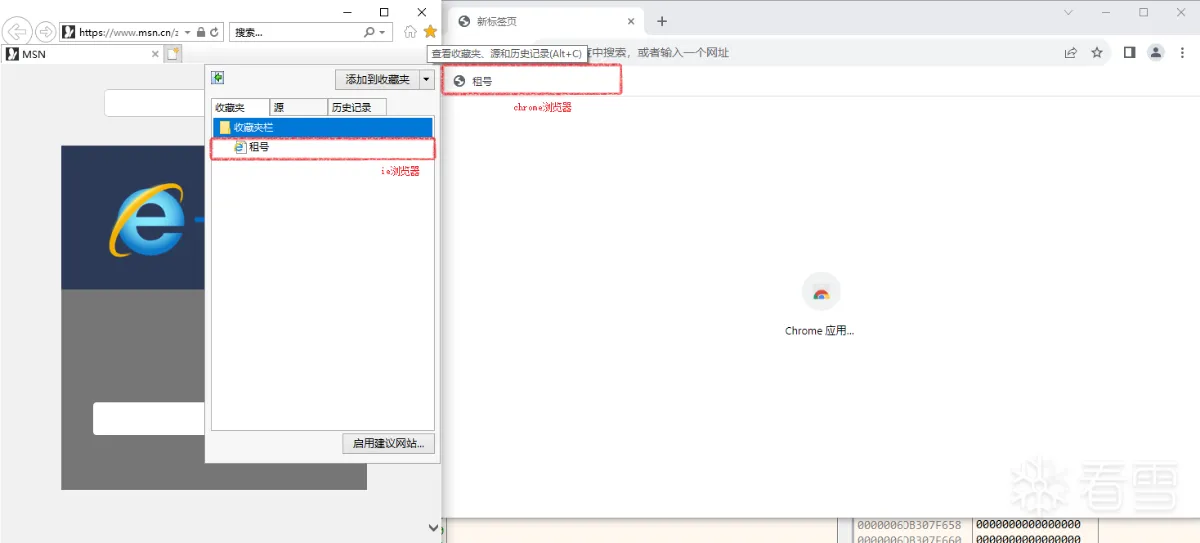Viewport: 1200px width, 543px height.
Task: Click the white input box in the gray MSN area
Action: coord(149,419)
